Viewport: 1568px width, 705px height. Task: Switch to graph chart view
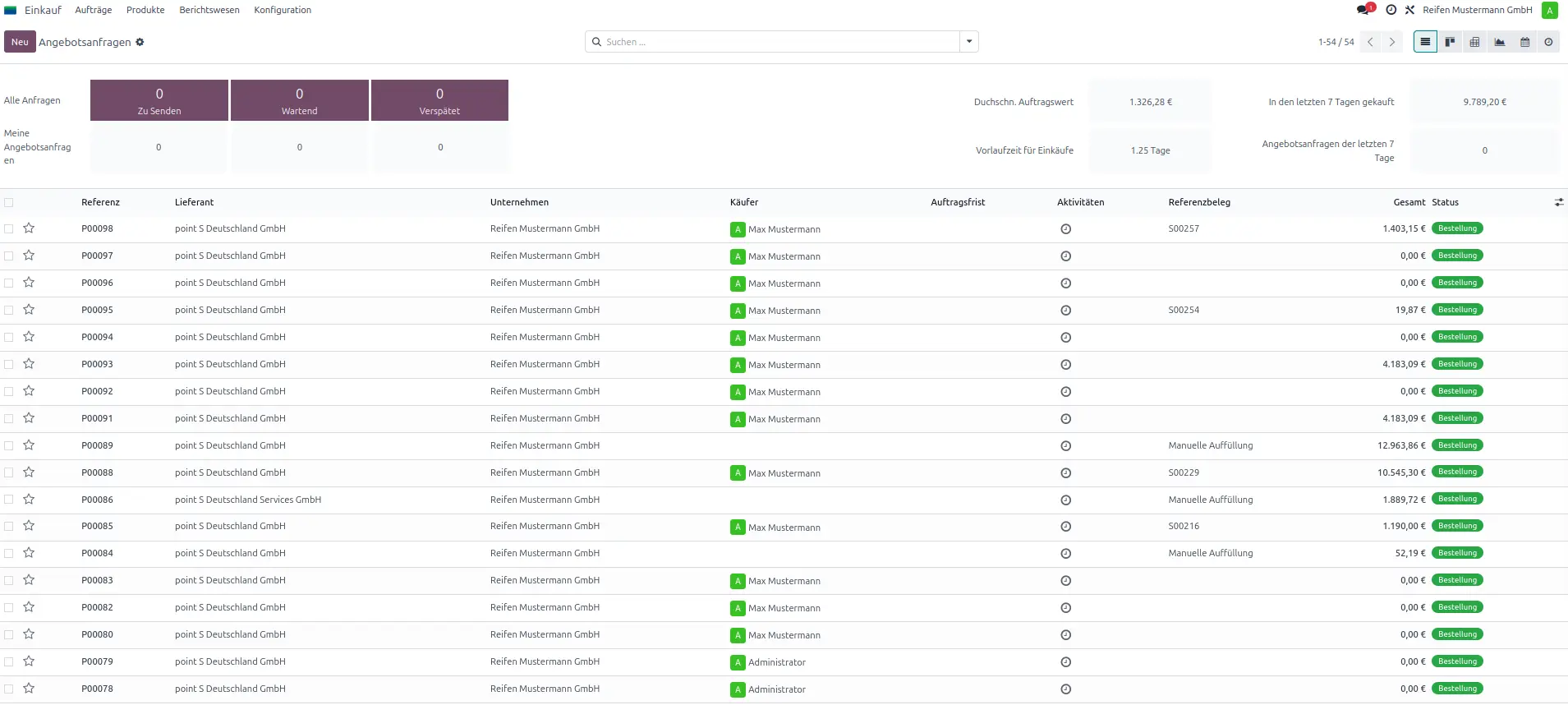pyautogui.click(x=1499, y=42)
